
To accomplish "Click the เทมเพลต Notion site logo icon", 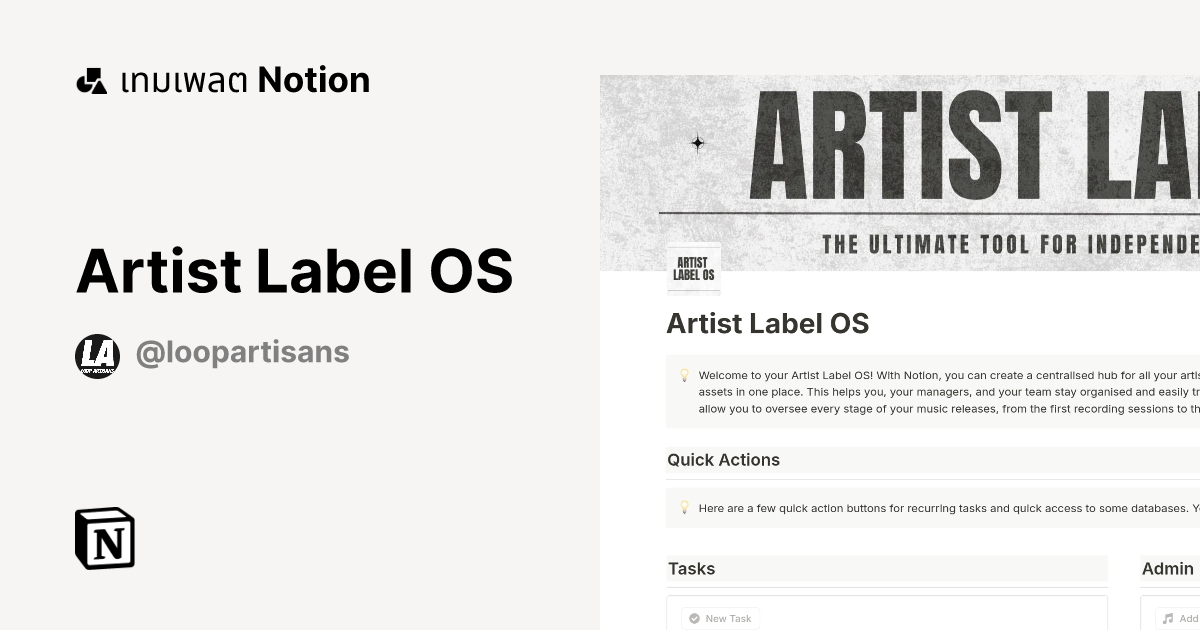I will (x=91, y=80).
